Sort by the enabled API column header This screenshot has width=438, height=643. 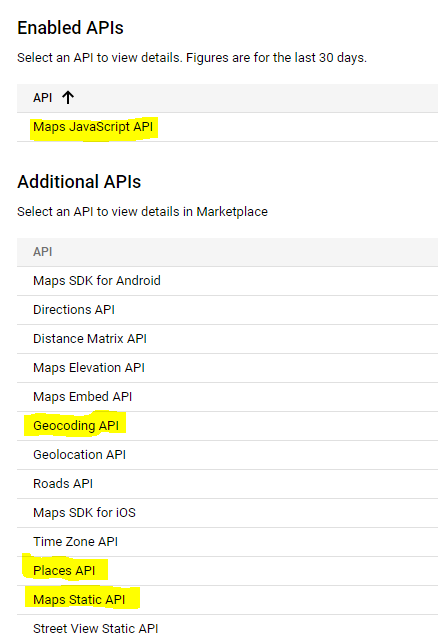[x=43, y=98]
